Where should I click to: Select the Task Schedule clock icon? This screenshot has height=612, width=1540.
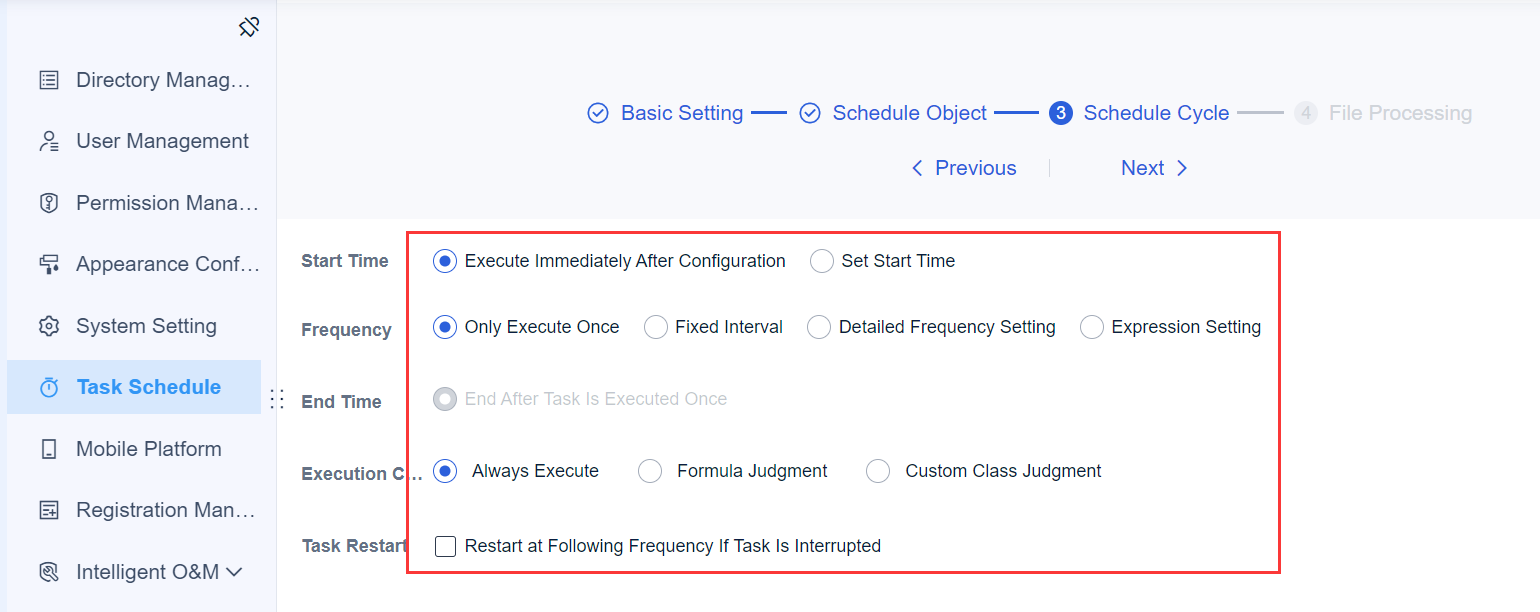pyautogui.click(x=50, y=386)
